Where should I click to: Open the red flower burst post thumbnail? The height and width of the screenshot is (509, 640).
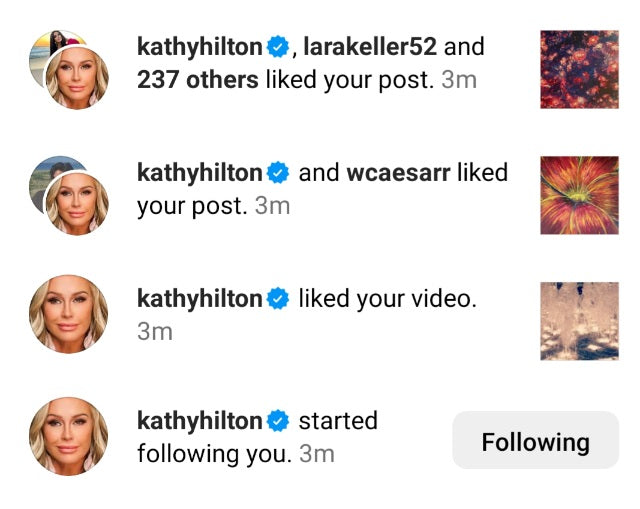579,195
